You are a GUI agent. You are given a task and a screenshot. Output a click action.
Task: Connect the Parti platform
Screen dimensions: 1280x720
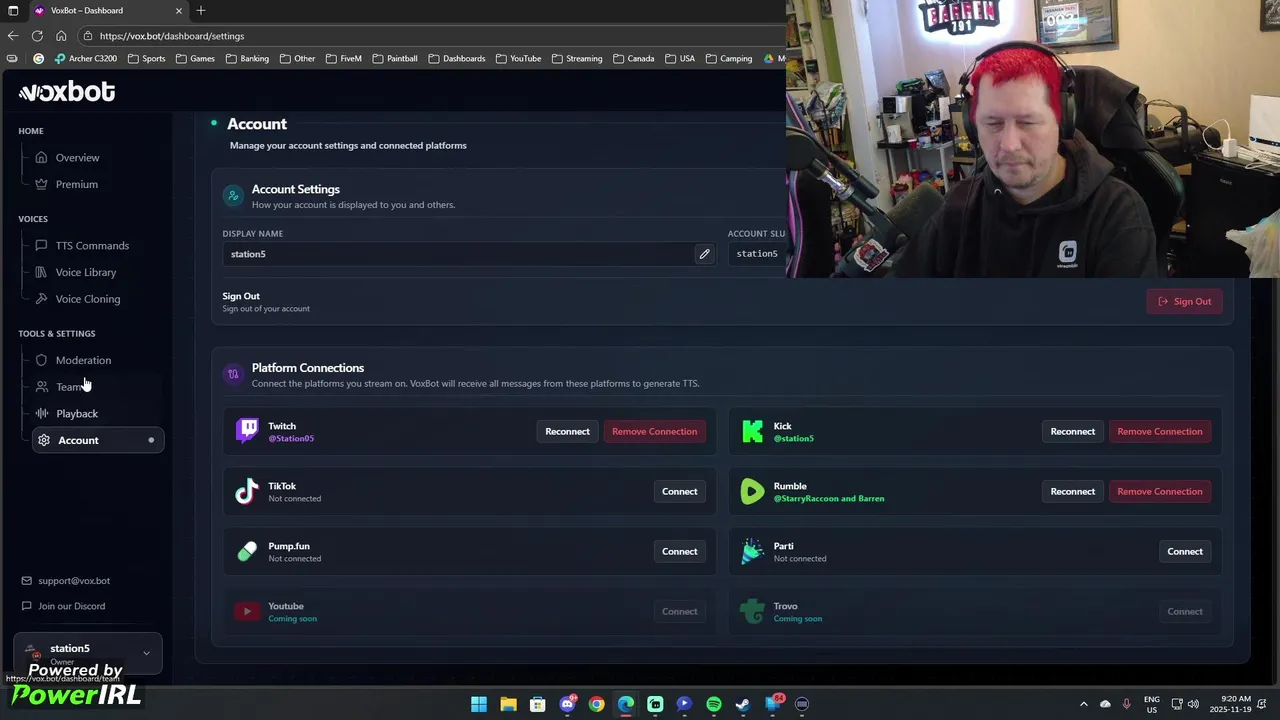tap(1184, 551)
